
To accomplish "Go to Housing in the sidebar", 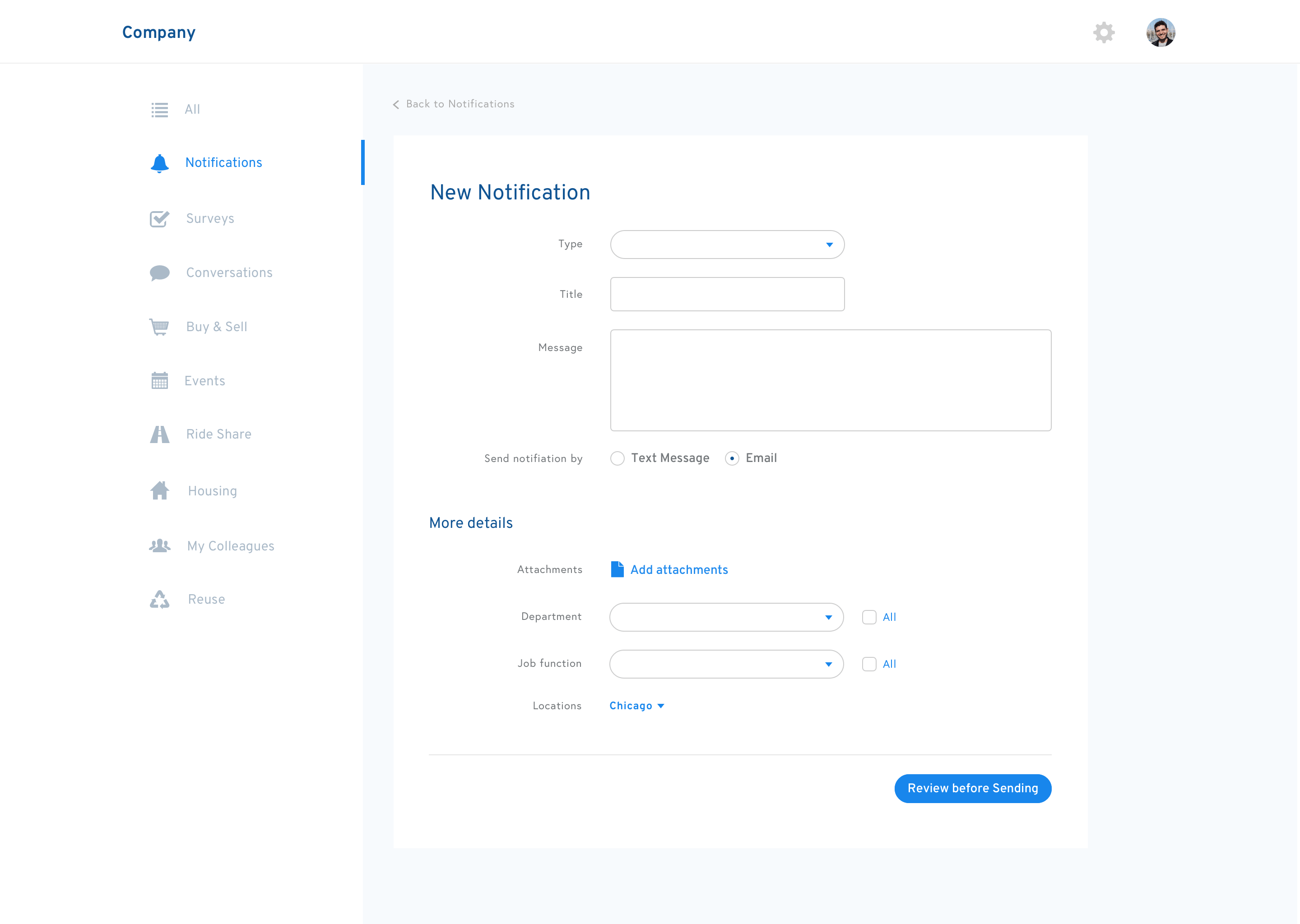I will coord(212,491).
